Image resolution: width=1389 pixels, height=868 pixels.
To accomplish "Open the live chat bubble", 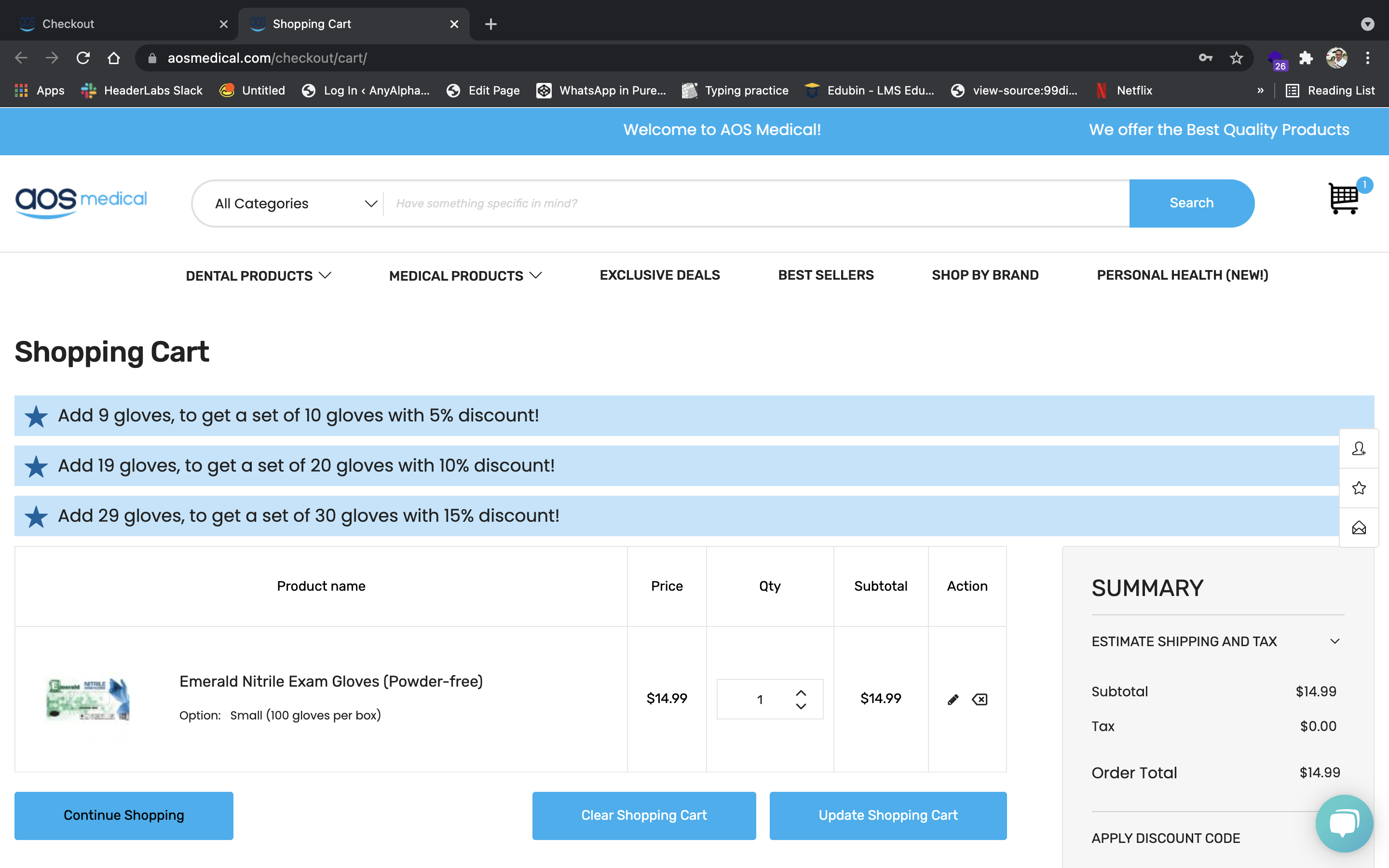I will pyautogui.click(x=1344, y=823).
